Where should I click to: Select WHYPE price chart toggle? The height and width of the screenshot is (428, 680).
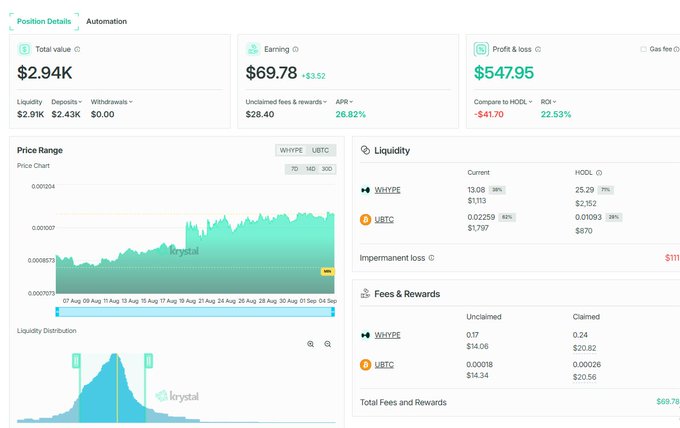291,150
